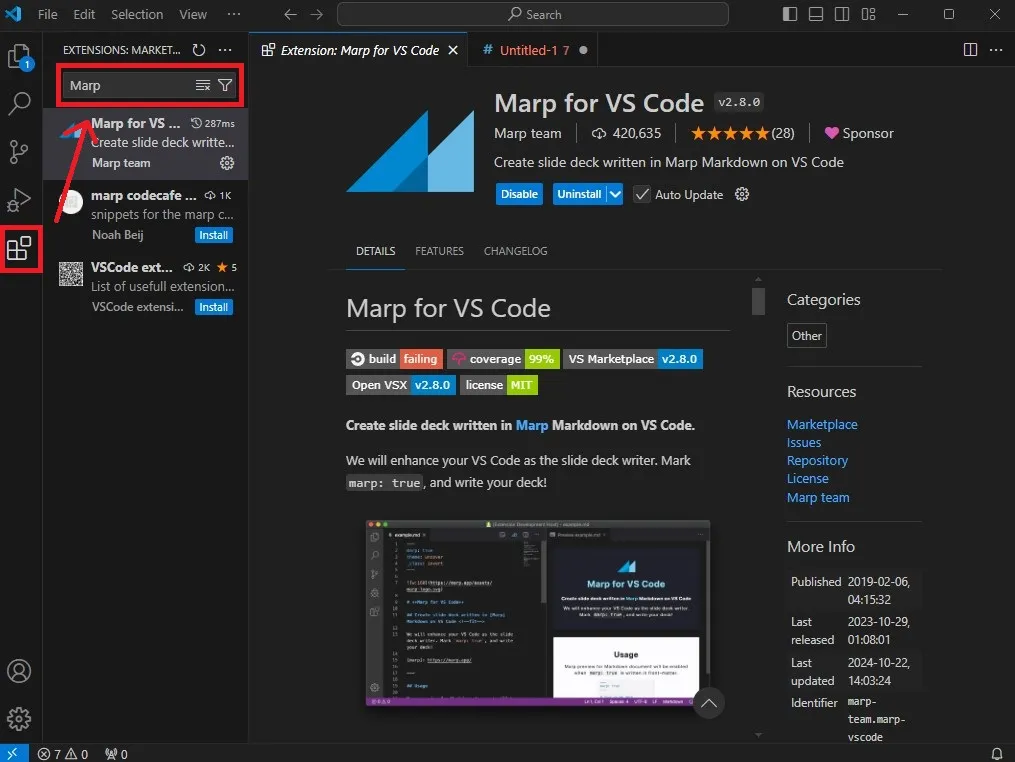Click the VS Marketplace v2.8.0 badge

click(x=632, y=359)
